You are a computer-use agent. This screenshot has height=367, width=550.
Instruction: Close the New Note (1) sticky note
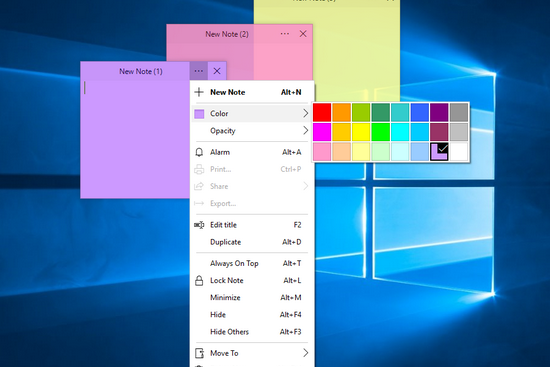(217, 71)
